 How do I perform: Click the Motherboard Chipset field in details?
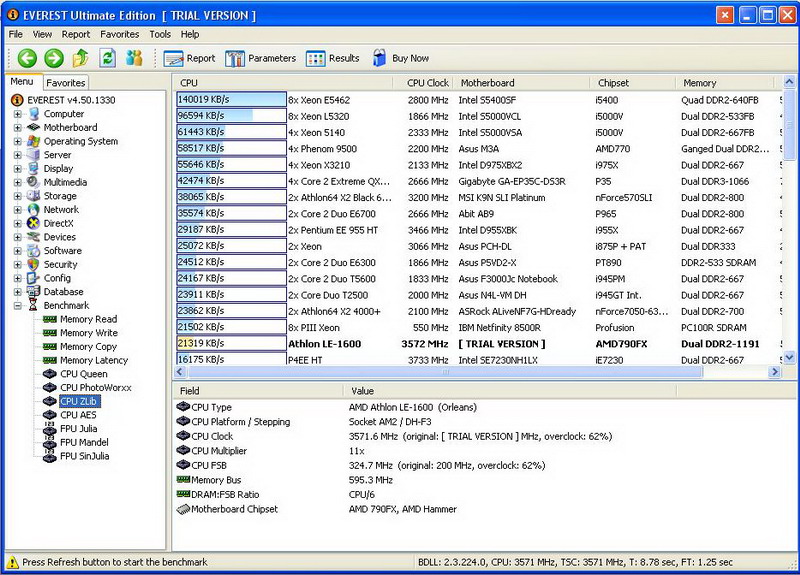pyautogui.click(x=227, y=509)
